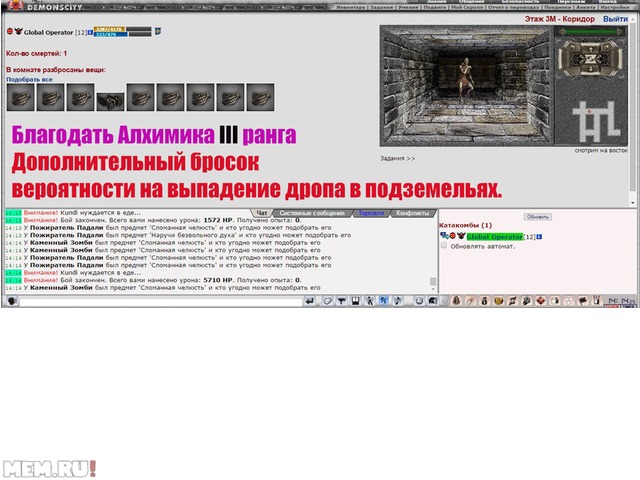Switch to the 'Системные сообщения' tab

312,213
